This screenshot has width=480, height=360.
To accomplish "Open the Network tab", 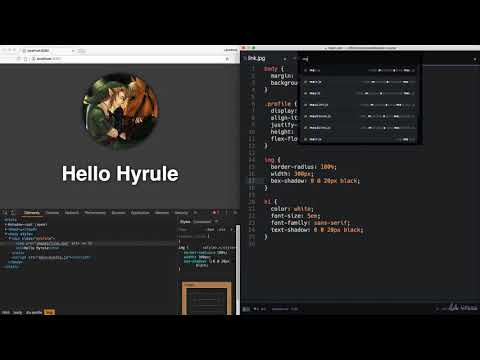I will click(72, 213).
